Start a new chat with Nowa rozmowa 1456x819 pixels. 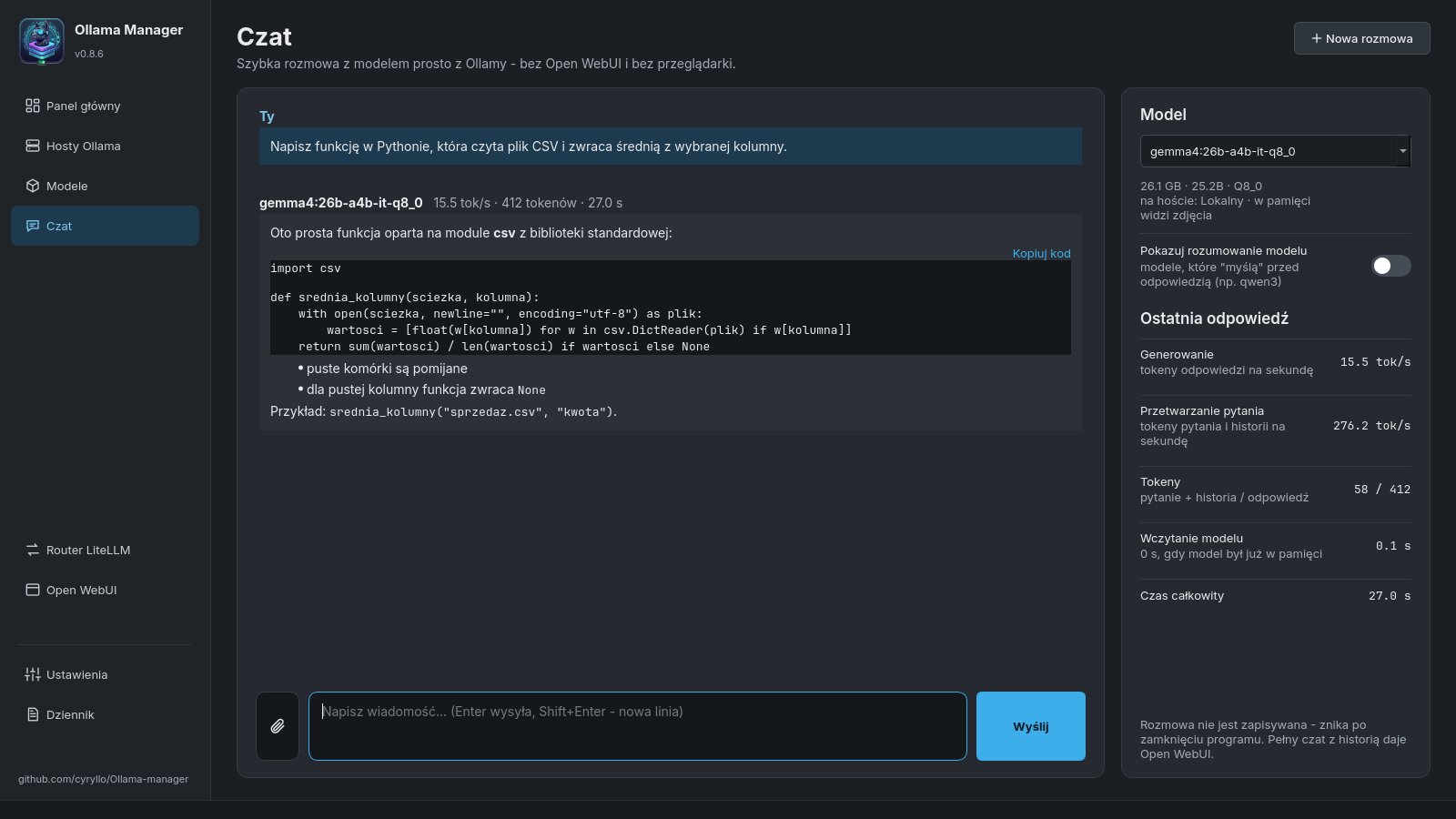tap(1361, 38)
